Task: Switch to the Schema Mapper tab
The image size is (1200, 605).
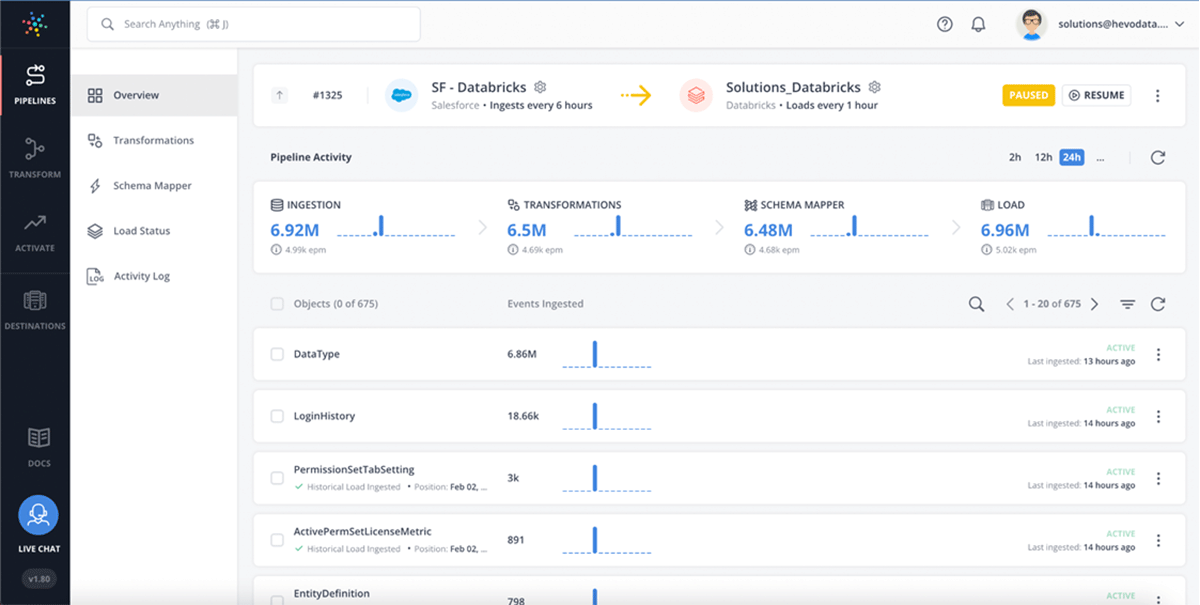Action: click(151, 186)
